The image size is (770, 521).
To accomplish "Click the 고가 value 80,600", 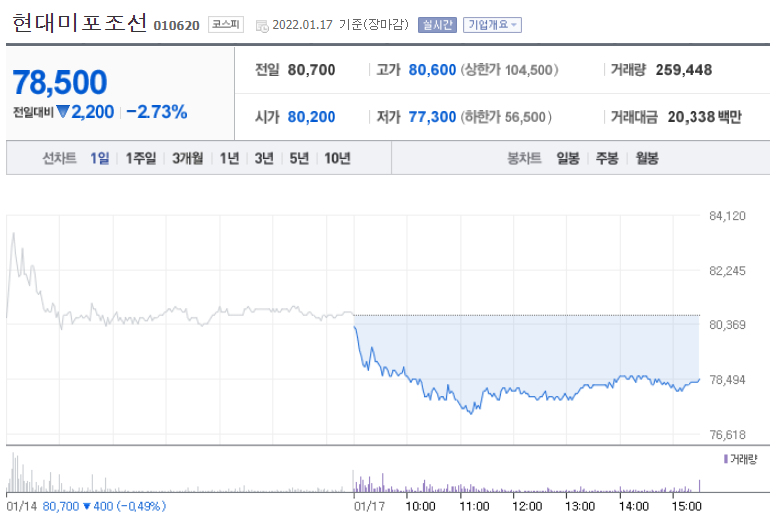I will click(x=432, y=70).
